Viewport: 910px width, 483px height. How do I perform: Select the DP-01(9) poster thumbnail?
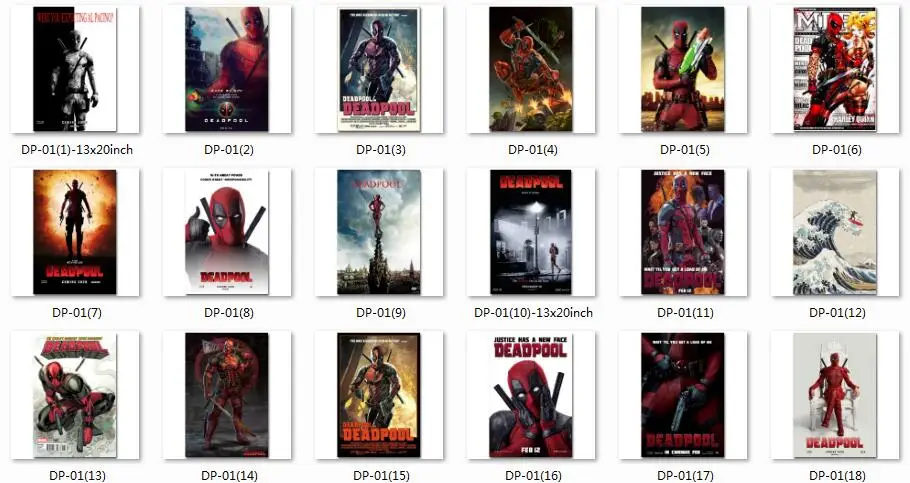(379, 232)
